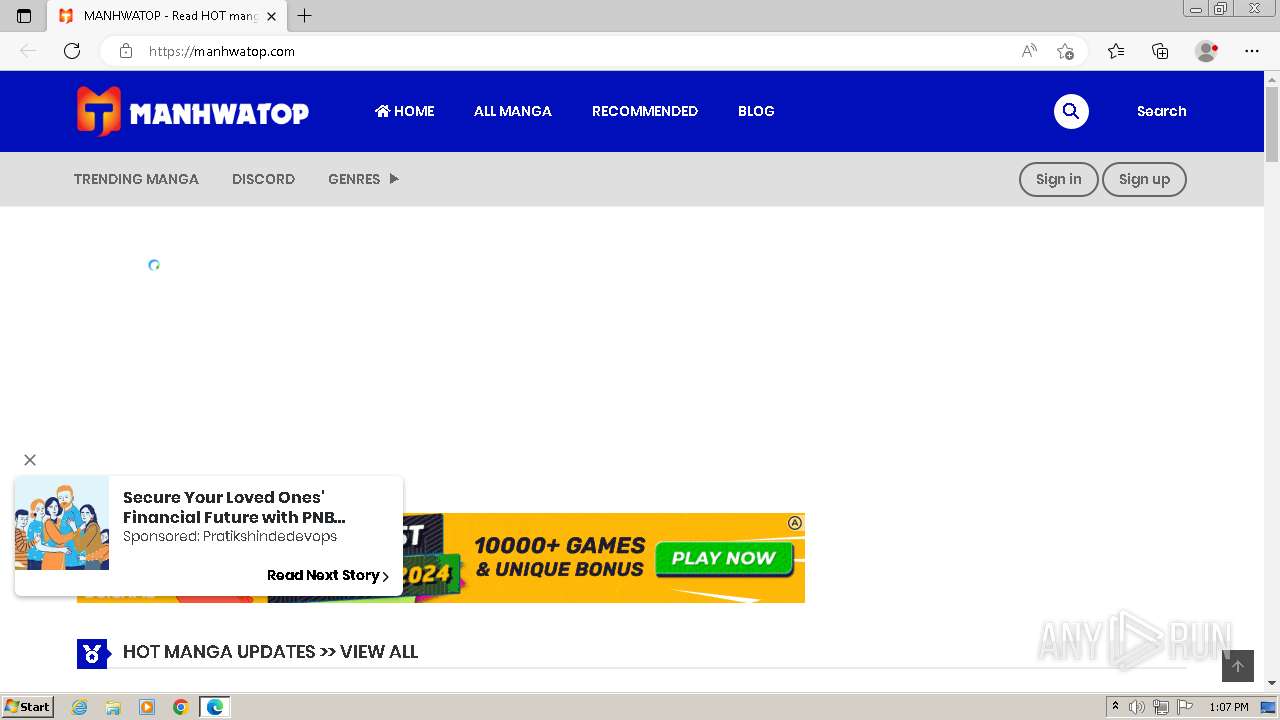1280x720 pixels.
Task: Dismiss the sponsored story popup X
Action: click(30, 460)
